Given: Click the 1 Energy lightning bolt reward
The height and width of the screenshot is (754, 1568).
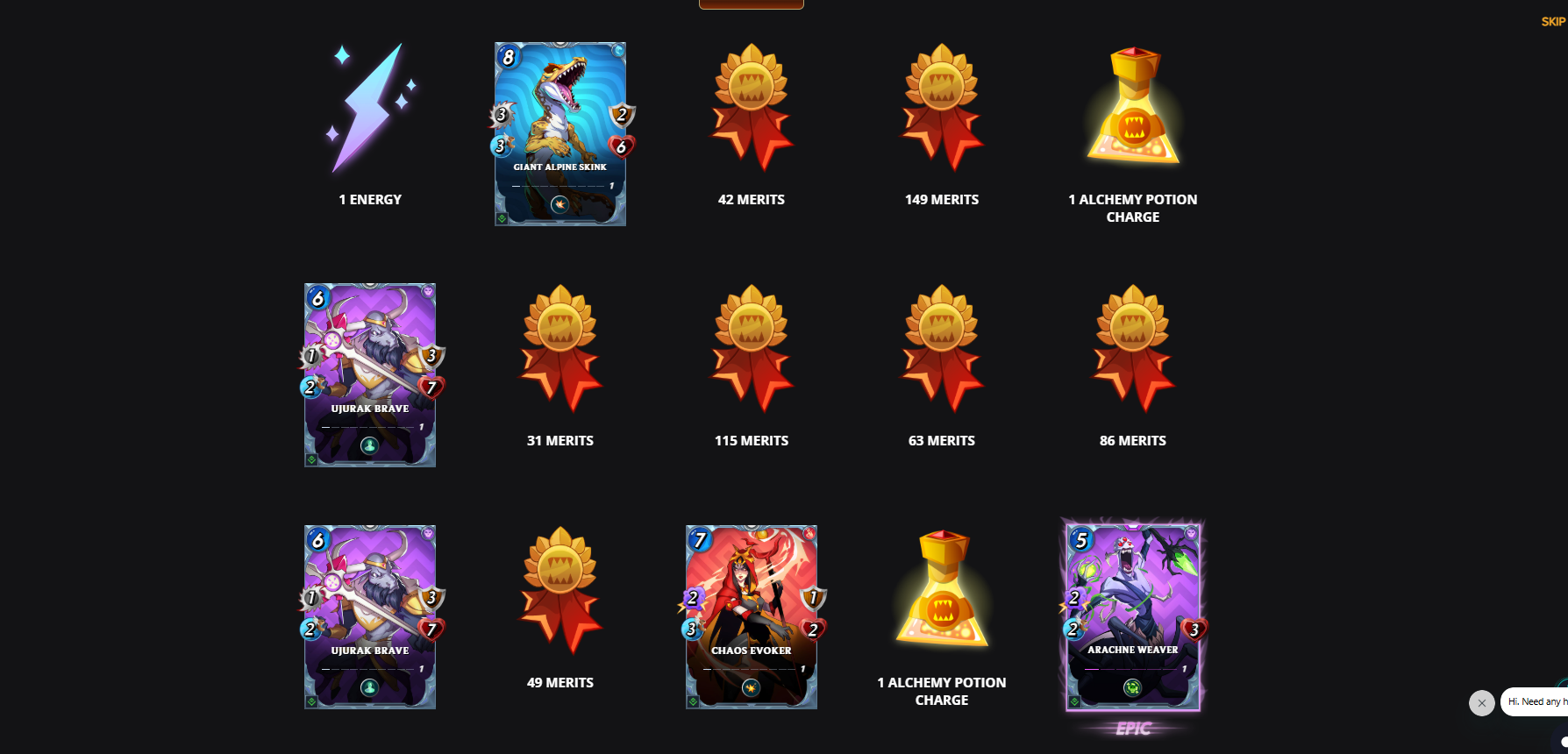Looking at the screenshot, I should (370, 108).
